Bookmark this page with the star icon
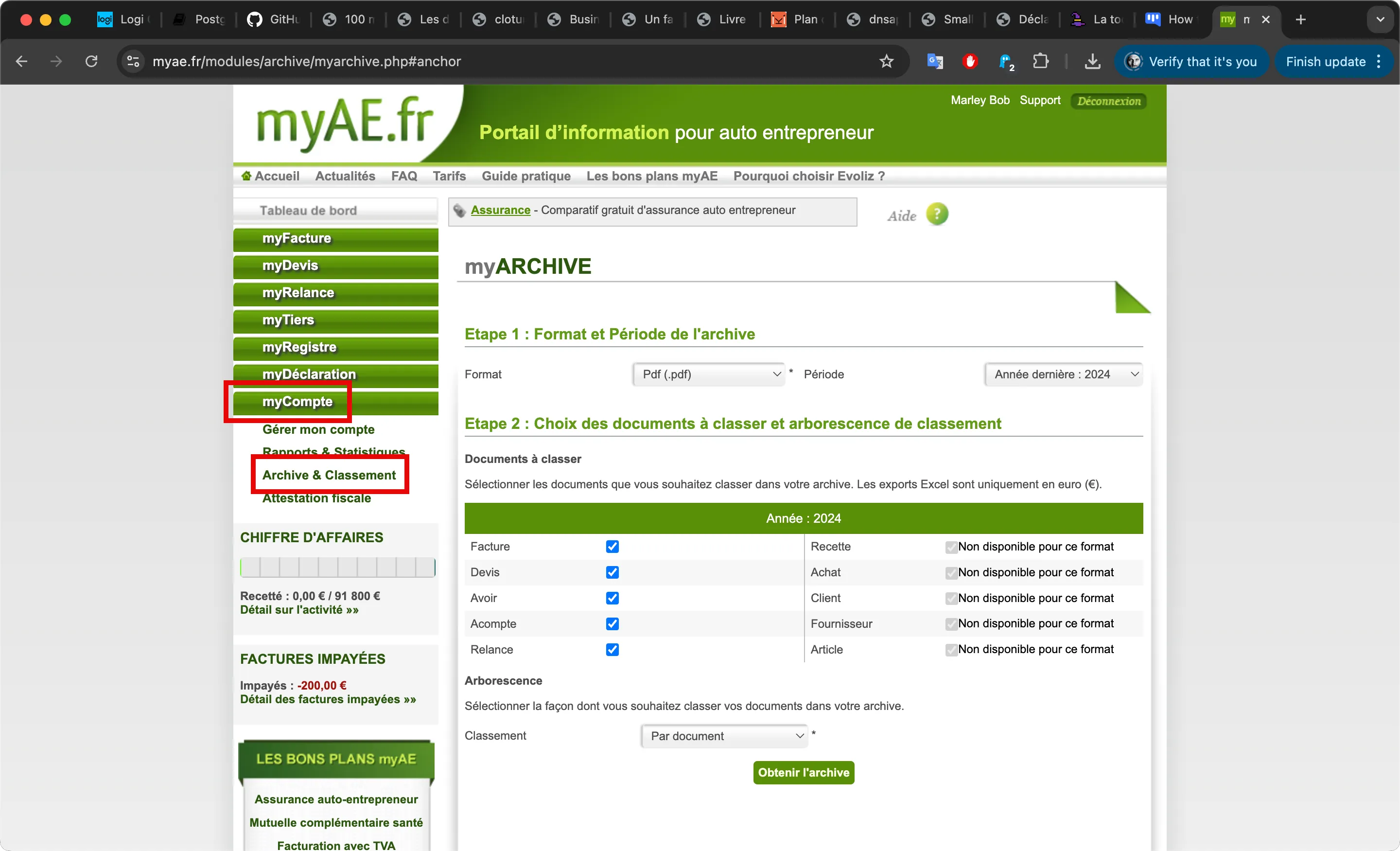Screen dimensions: 1400x851 click(886, 61)
